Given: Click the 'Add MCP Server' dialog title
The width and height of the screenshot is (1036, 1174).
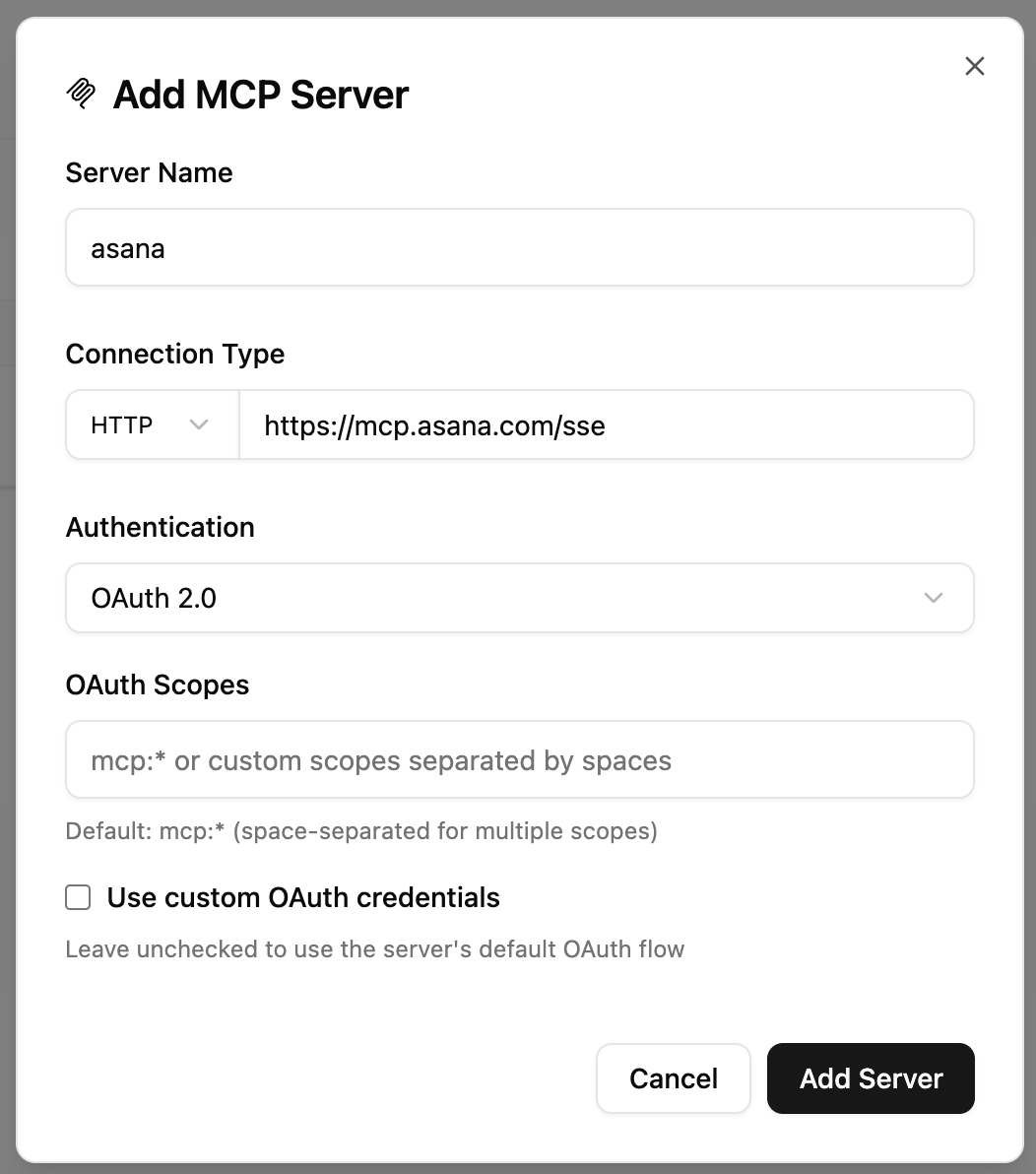Looking at the screenshot, I should point(261,95).
